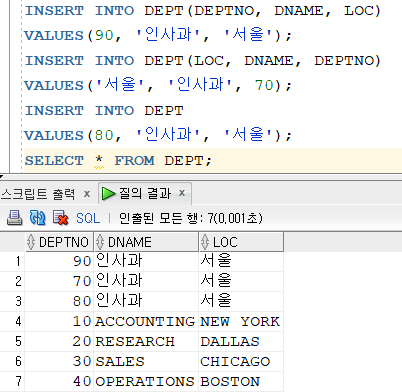The width and height of the screenshot is (402, 392).
Task: Switch to the 질의 결과 tab
Action: click(145, 193)
